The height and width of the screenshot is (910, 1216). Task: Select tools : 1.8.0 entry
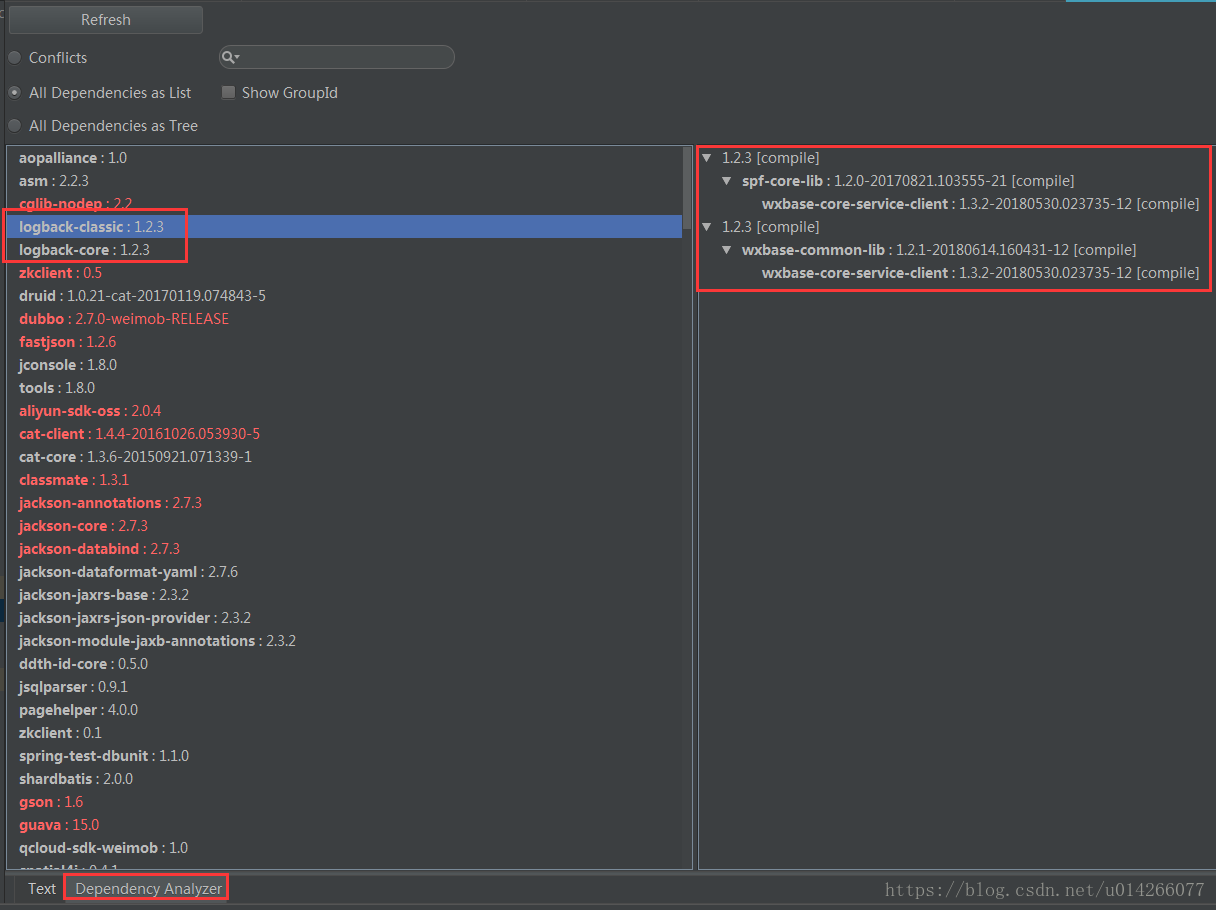coord(56,388)
